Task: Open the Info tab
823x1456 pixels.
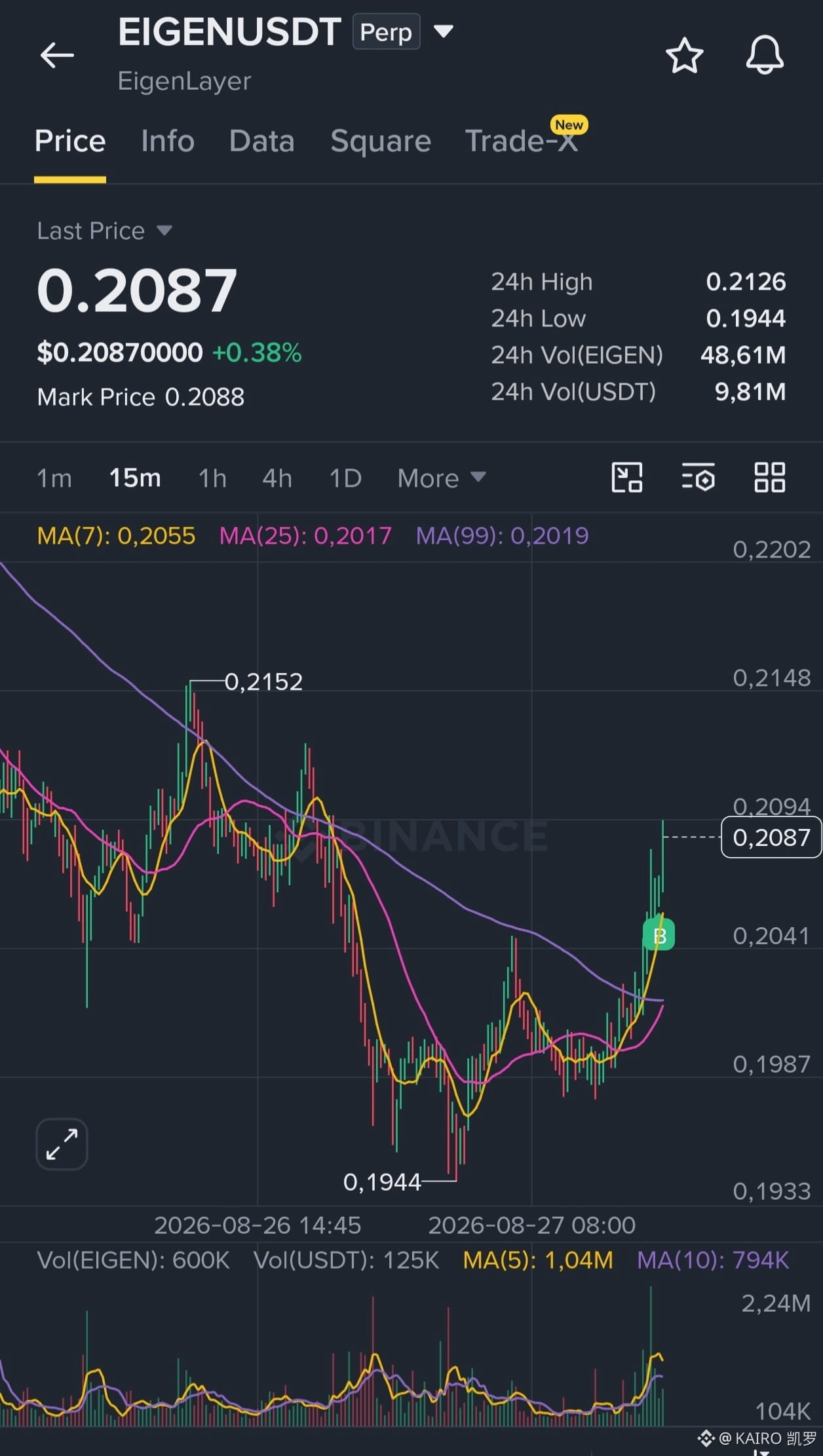Action: pos(168,141)
